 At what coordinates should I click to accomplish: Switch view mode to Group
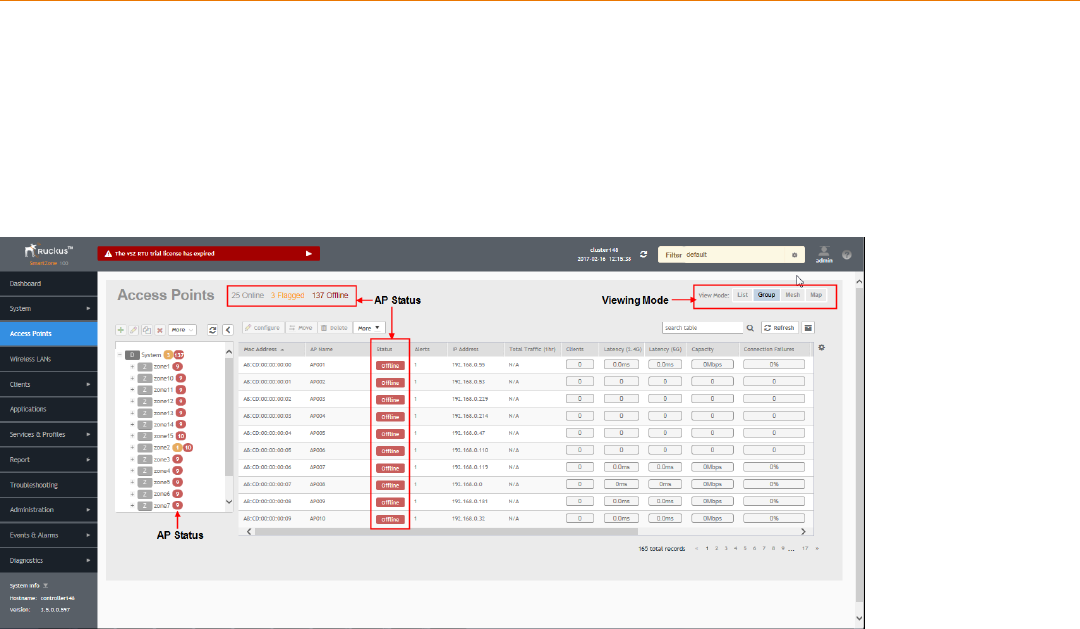767,295
